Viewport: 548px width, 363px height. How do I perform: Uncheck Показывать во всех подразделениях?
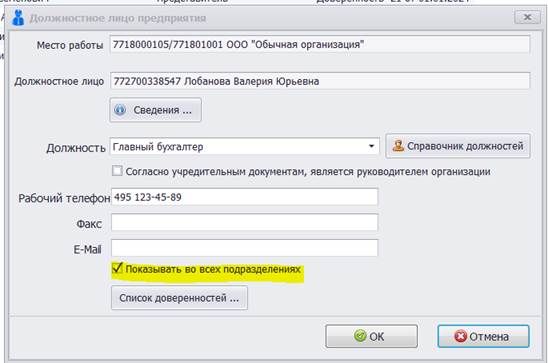click(x=117, y=268)
